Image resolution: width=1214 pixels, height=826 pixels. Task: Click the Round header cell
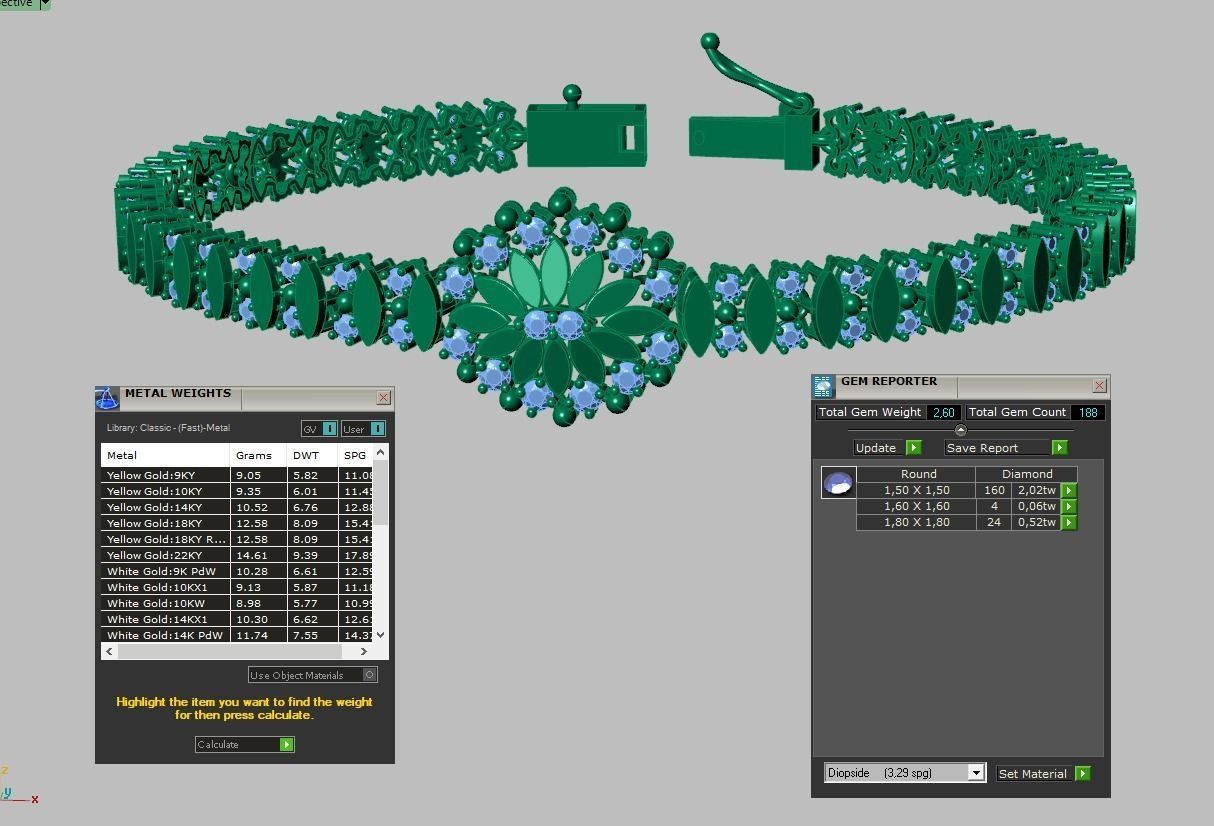[918, 474]
